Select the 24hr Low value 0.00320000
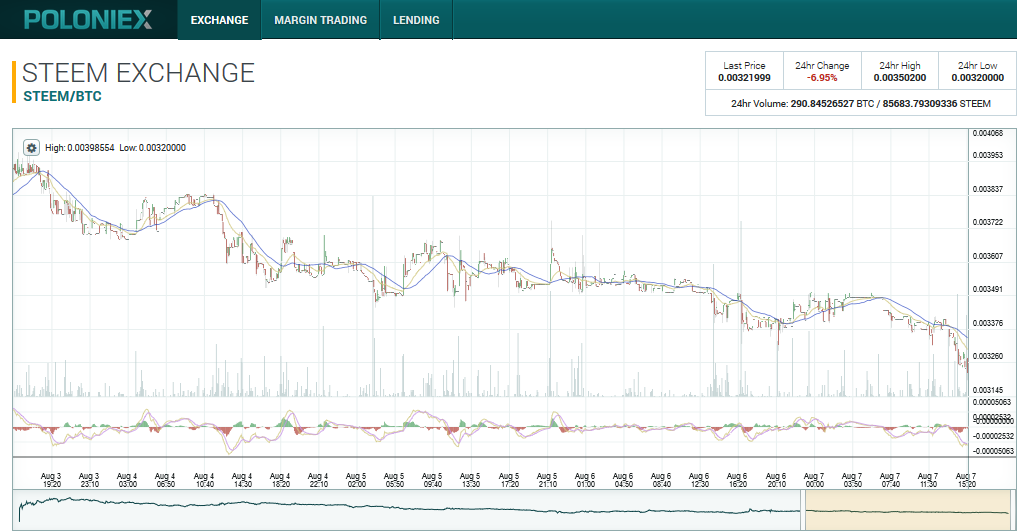 click(x=977, y=78)
